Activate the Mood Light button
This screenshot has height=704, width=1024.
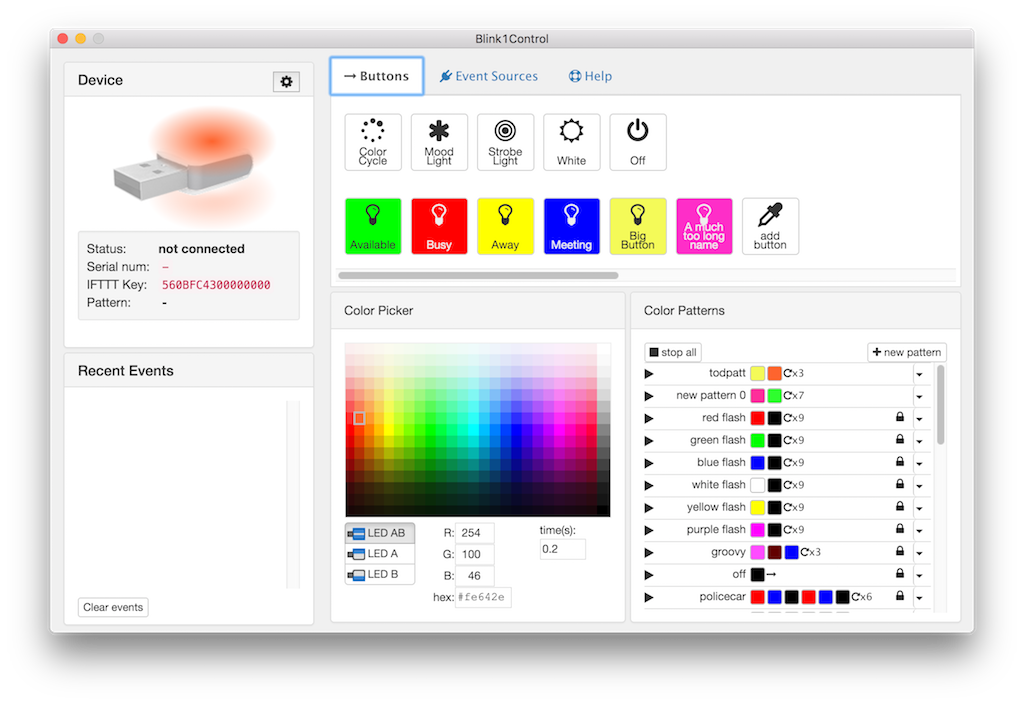coord(439,142)
